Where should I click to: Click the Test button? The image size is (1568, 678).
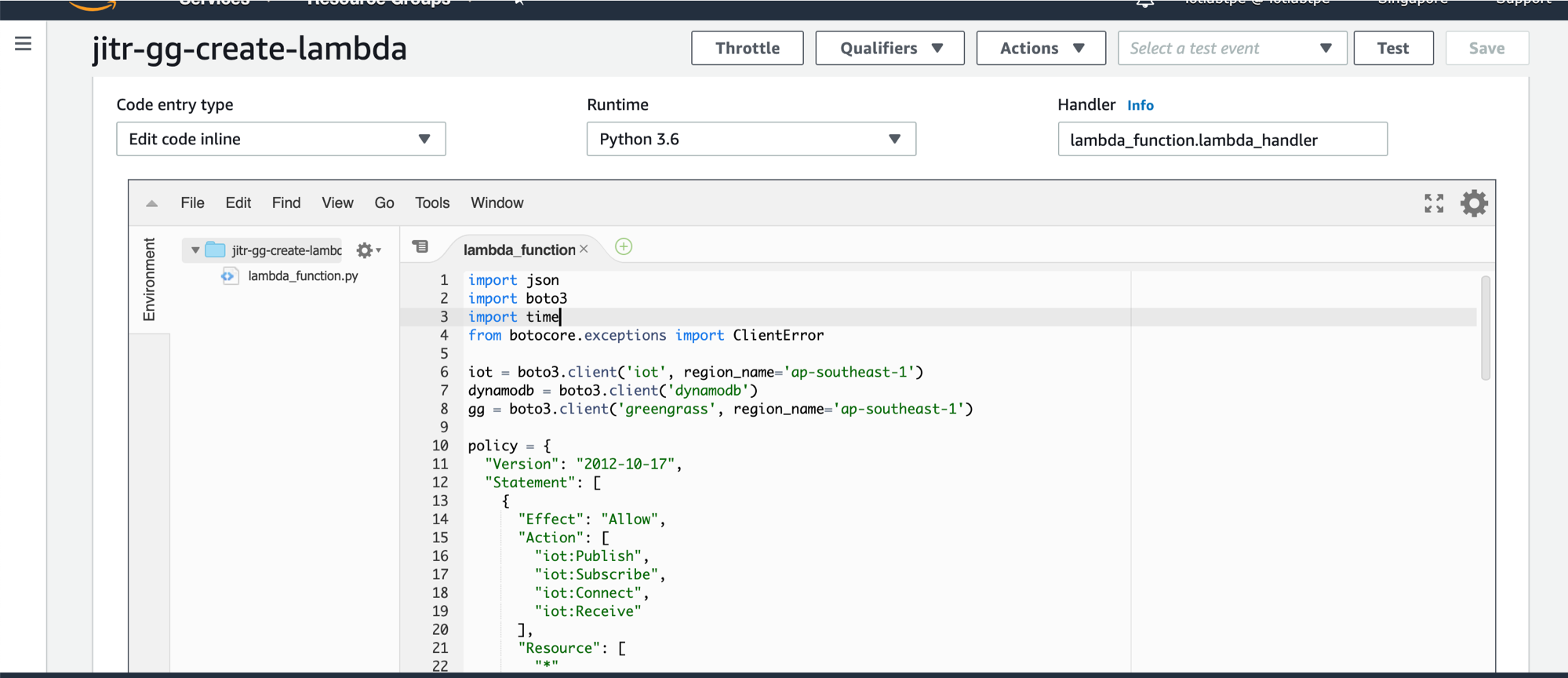click(x=1393, y=48)
